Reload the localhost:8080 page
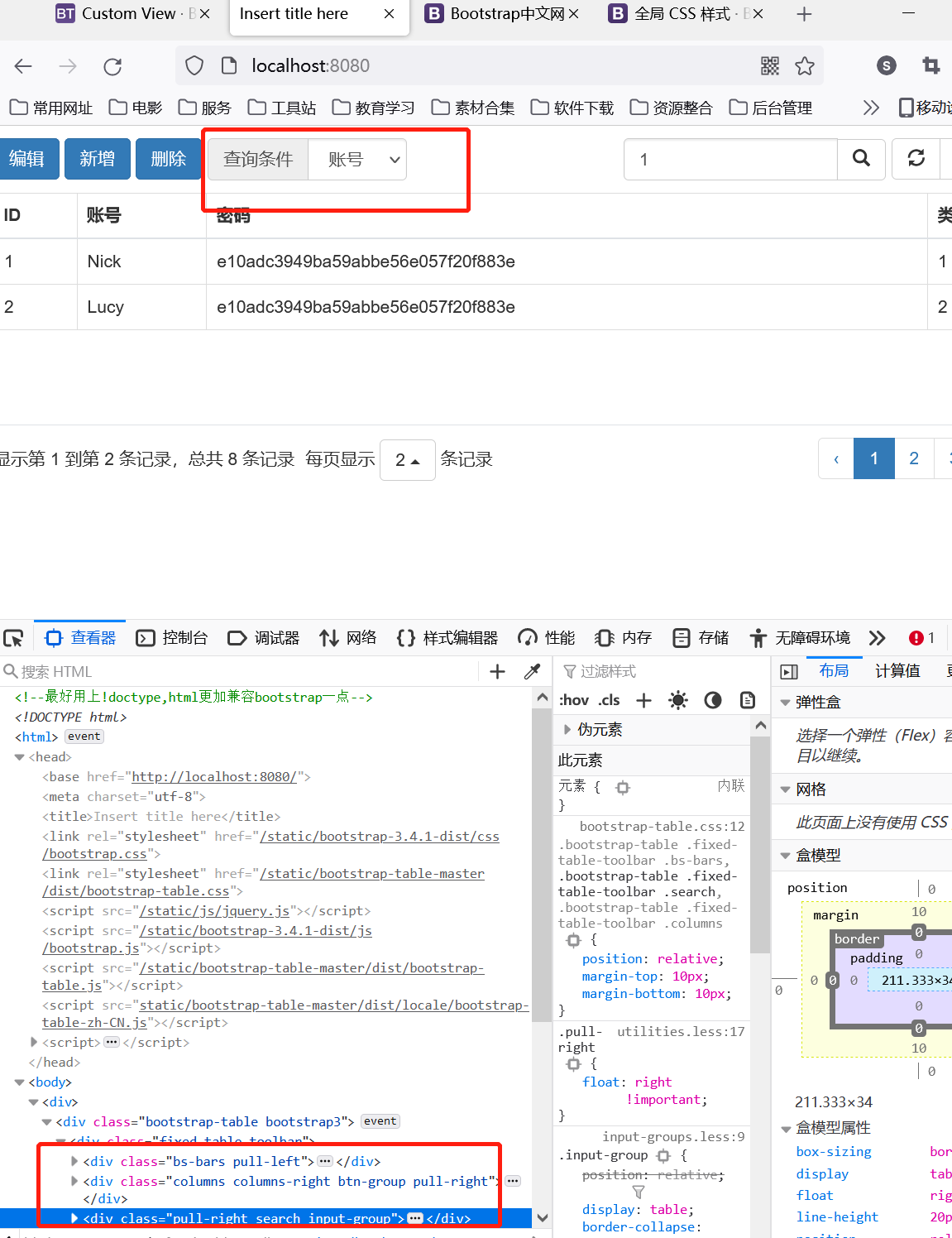Screen dimensions: 952x1238 coord(112,66)
